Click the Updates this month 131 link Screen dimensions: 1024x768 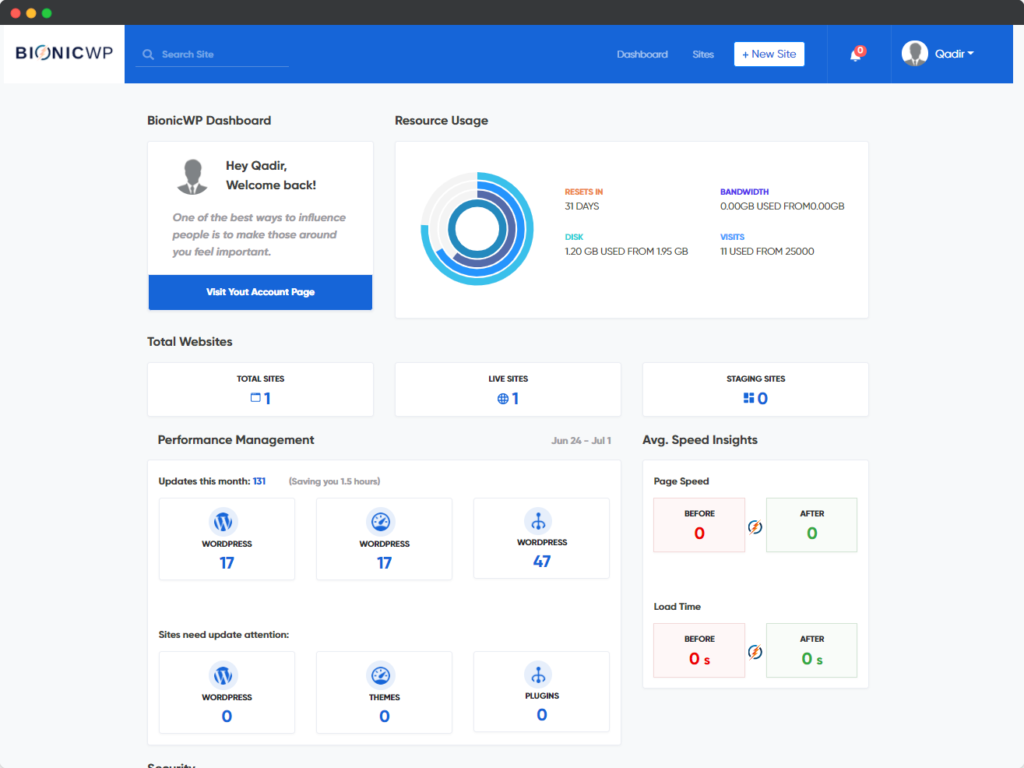point(259,481)
